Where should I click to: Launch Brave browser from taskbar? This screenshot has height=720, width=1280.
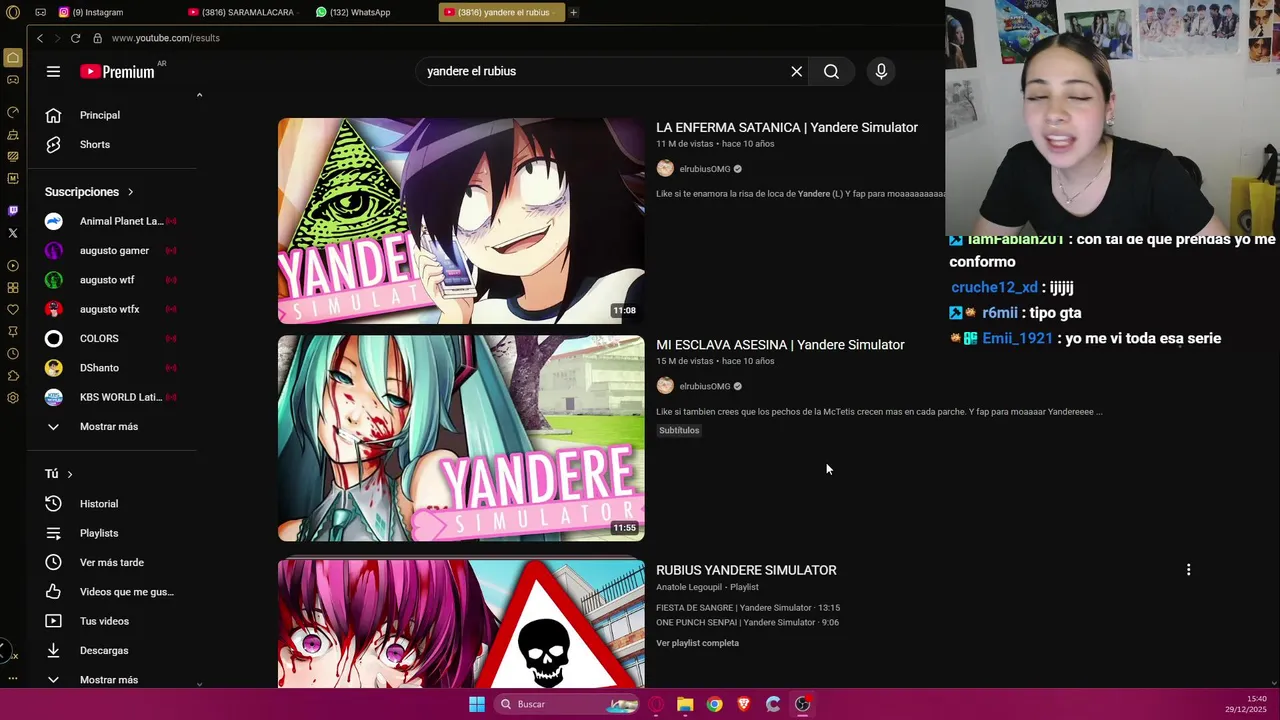[744, 704]
